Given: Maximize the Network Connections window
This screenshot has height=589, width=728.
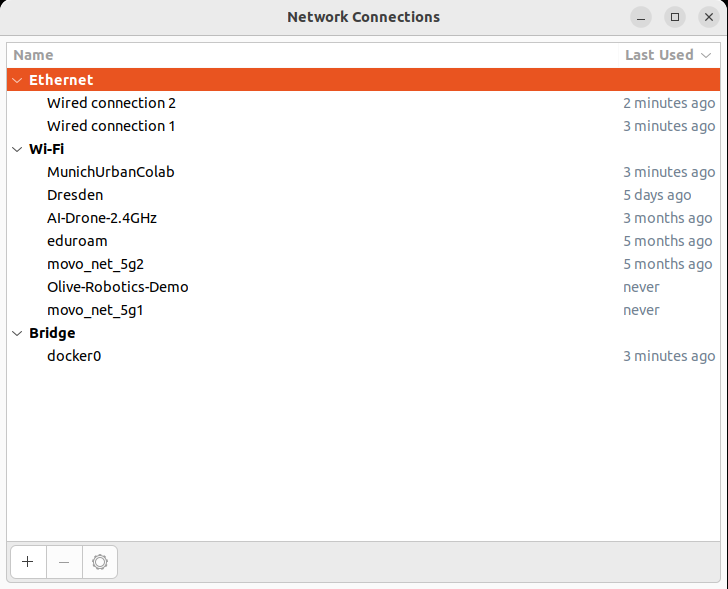Looking at the screenshot, I should coord(675,17).
